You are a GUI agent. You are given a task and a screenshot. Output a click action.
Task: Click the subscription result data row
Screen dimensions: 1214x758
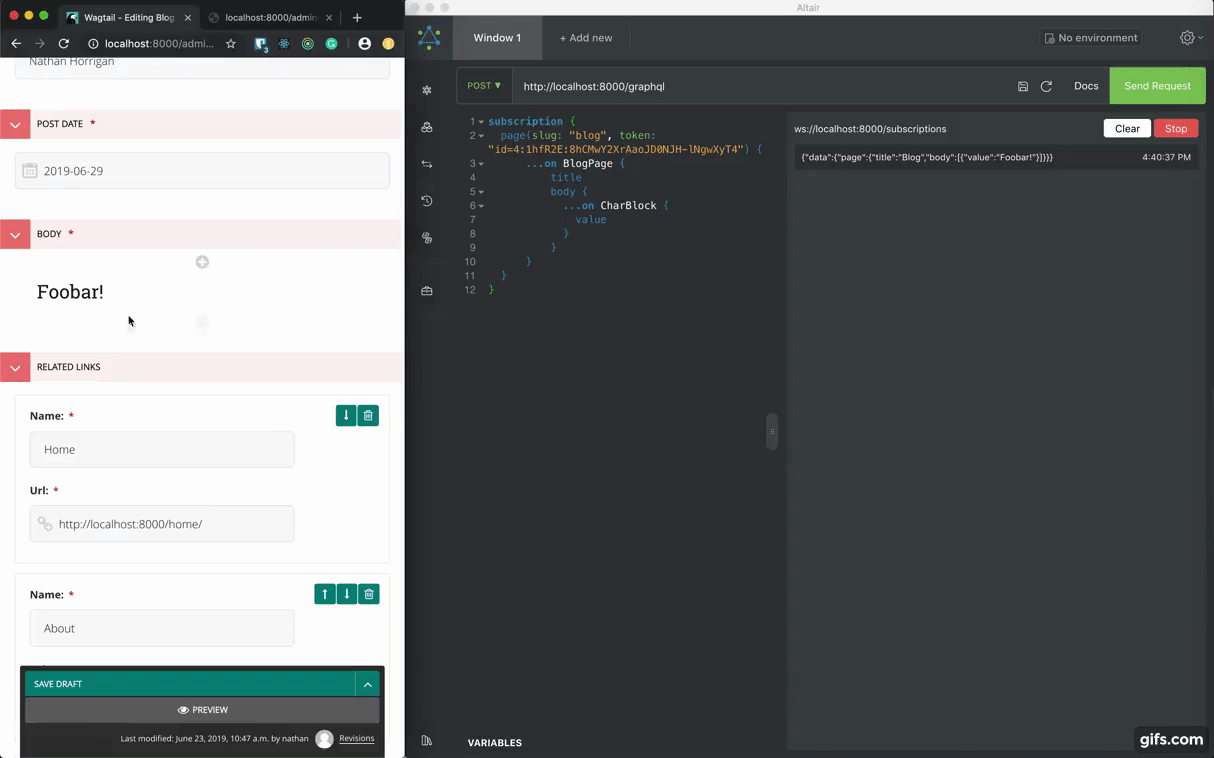click(996, 157)
